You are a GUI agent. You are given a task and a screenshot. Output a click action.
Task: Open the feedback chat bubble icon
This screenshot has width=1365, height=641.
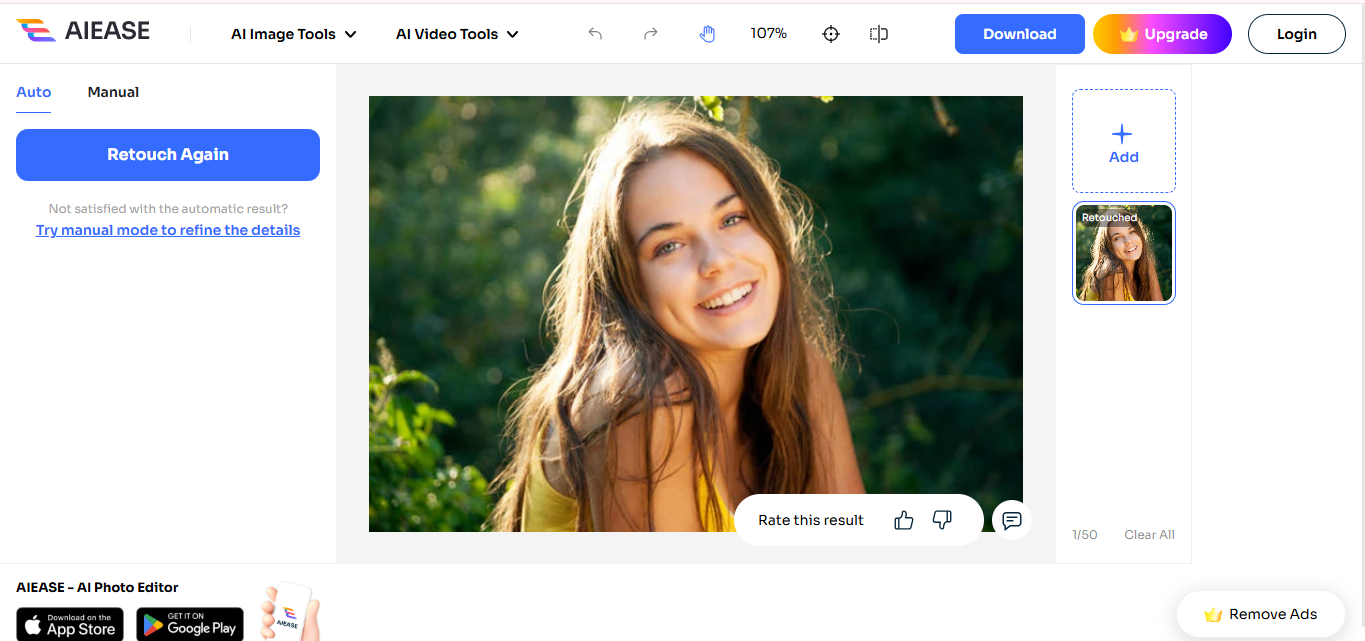click(1011, 519)
